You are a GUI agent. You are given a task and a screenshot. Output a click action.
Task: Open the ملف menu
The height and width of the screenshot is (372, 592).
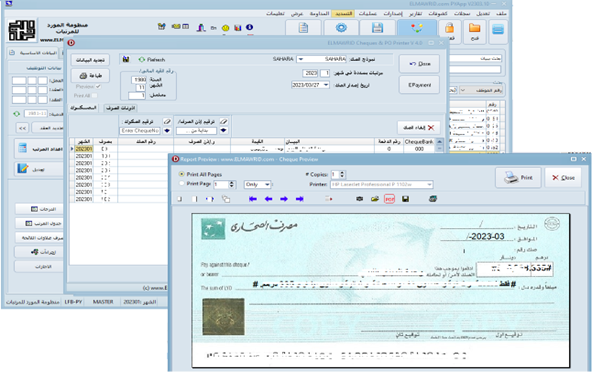(x=501, y=14)
